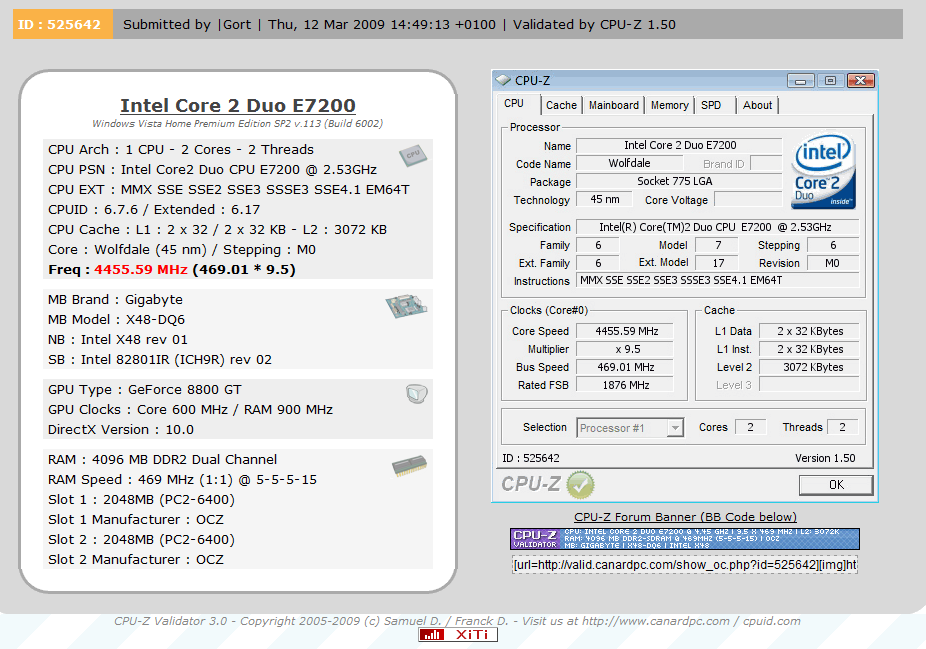Click the Core Speed 4455.59 MHz value

tap(625, 331)
